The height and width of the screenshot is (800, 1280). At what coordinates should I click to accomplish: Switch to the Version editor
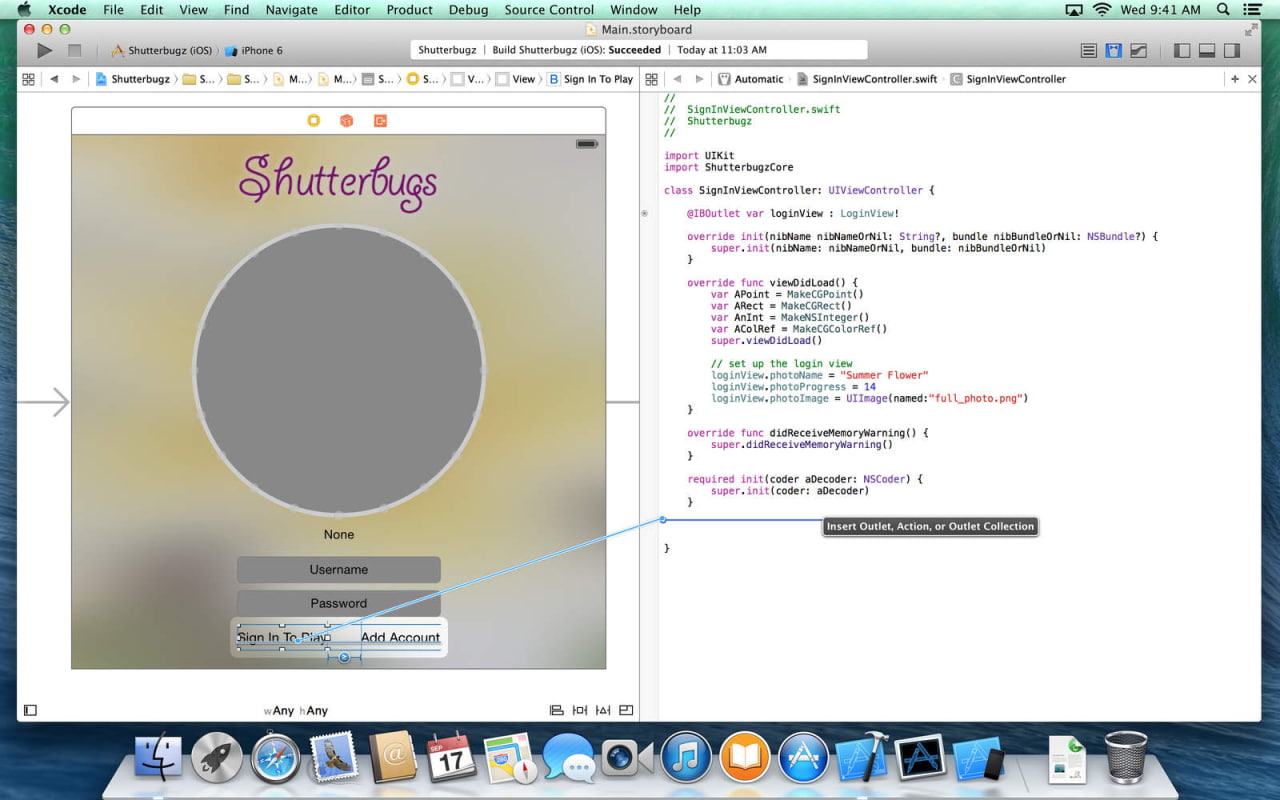[x=1138, y=50]
